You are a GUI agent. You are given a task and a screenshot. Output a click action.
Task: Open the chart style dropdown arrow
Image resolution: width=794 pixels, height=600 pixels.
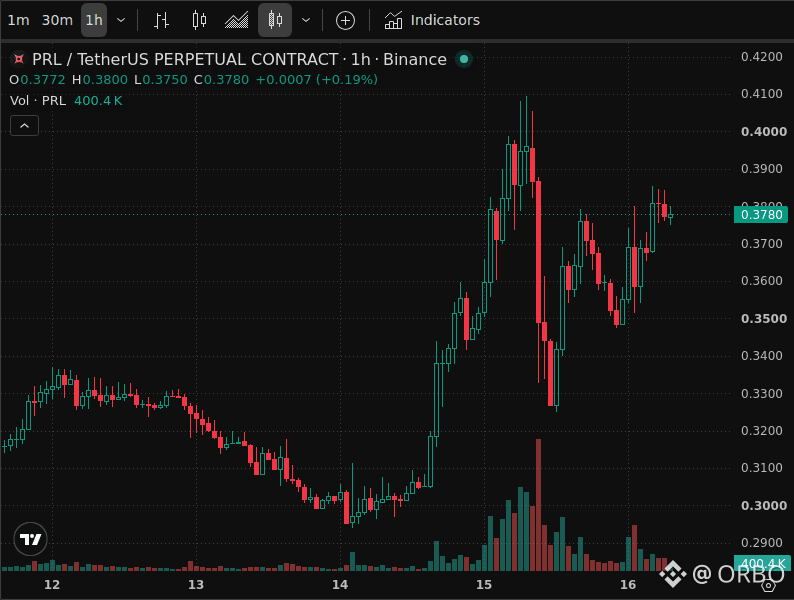click(306, 20)
